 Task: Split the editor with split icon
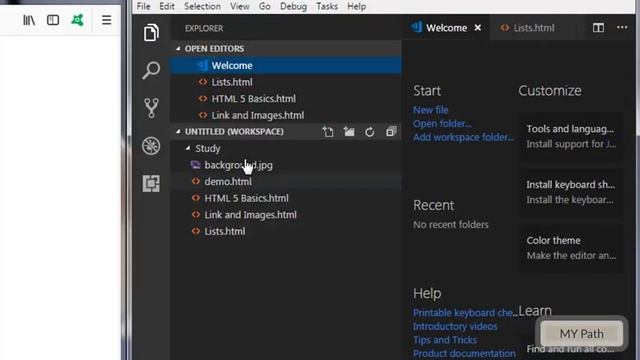598,28
